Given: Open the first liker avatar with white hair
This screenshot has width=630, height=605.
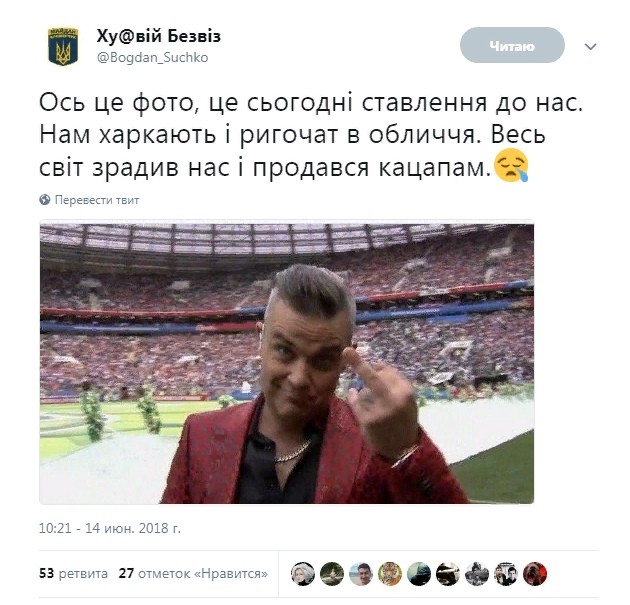Looking at the screenshot, I should (x=303, y=574).
